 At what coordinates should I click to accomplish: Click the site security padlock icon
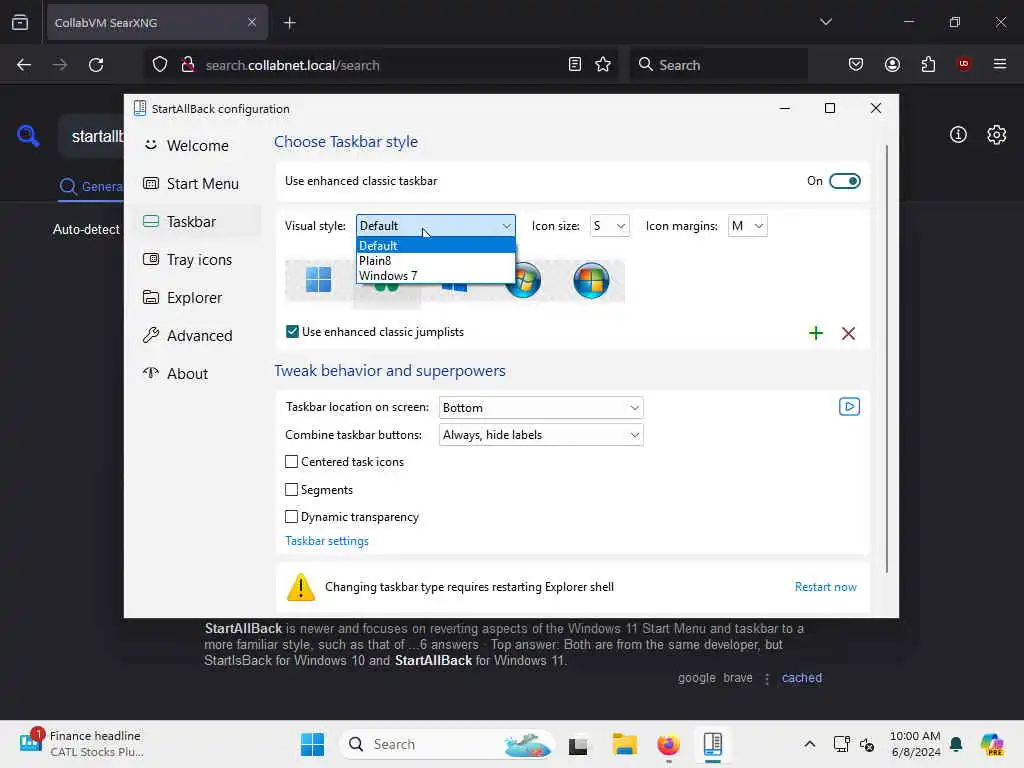[x=188, y=65]
